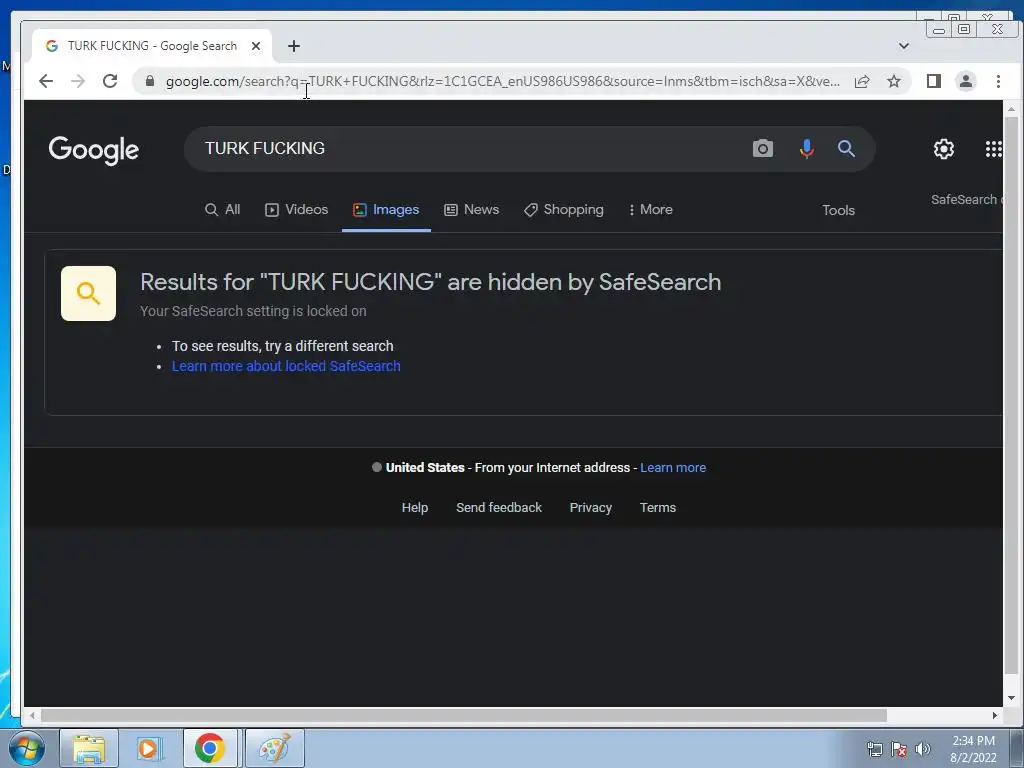Click SafeSearch label at top right
This screenshot has width=1024, height=768.
(x=966, y=200)
